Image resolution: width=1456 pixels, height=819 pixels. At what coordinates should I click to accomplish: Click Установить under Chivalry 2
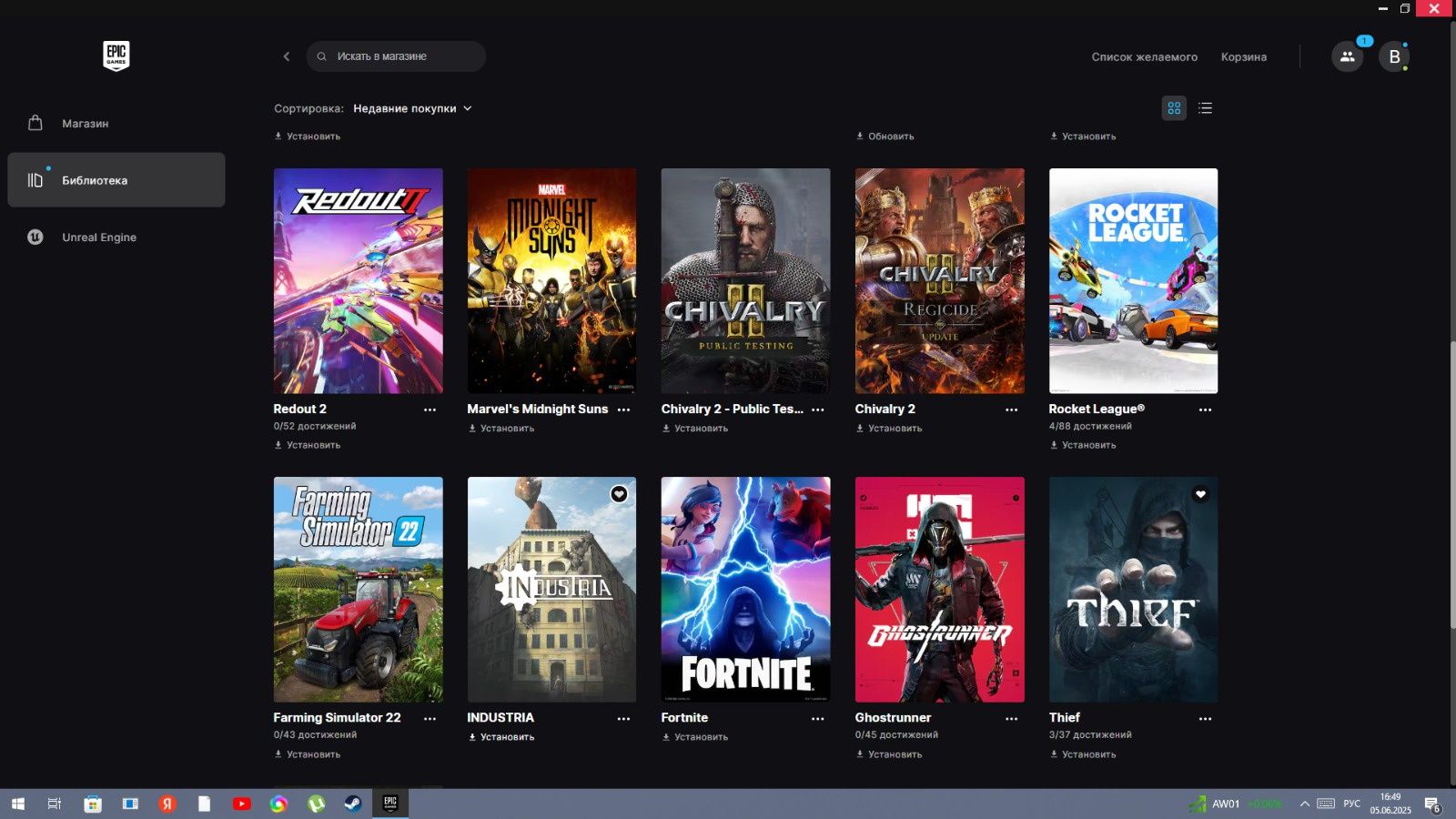(889, 429)
